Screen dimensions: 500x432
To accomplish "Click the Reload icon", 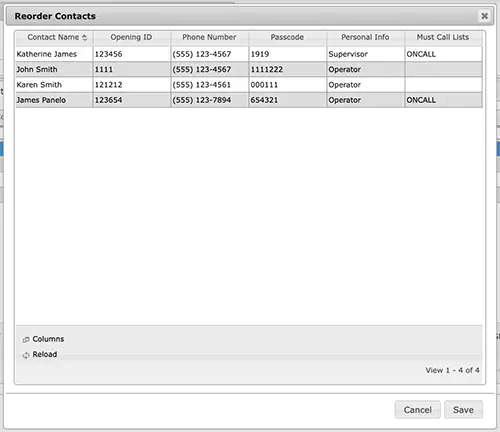I will coord(26,355).
